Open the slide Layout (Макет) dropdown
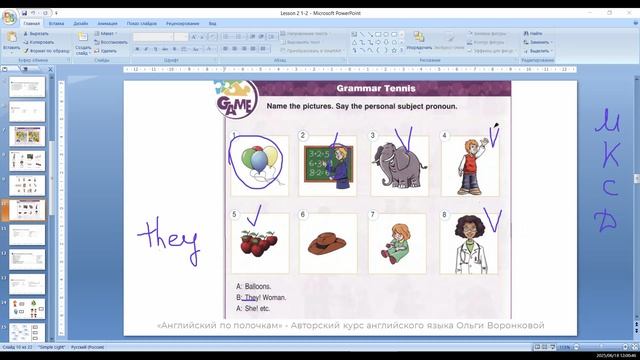This screenshot has width=640, height=360. click(x=106, y=33)
